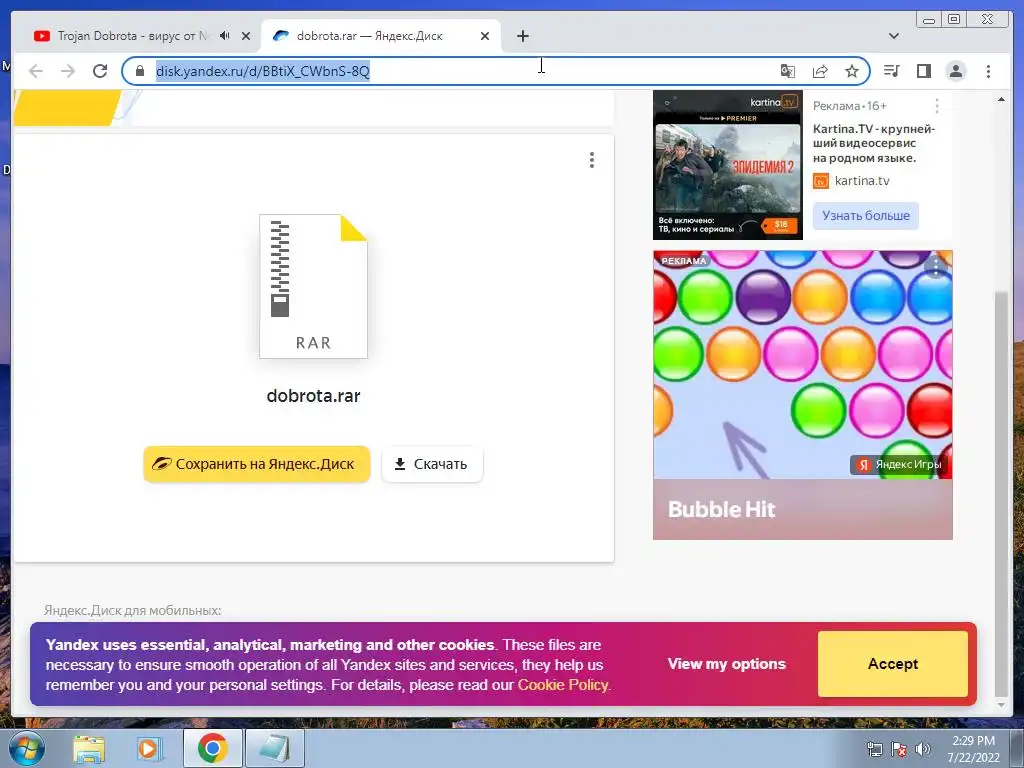1024x768 pixels.
Task: Open the Chrome three-dot menu
Action: point(989,71)
